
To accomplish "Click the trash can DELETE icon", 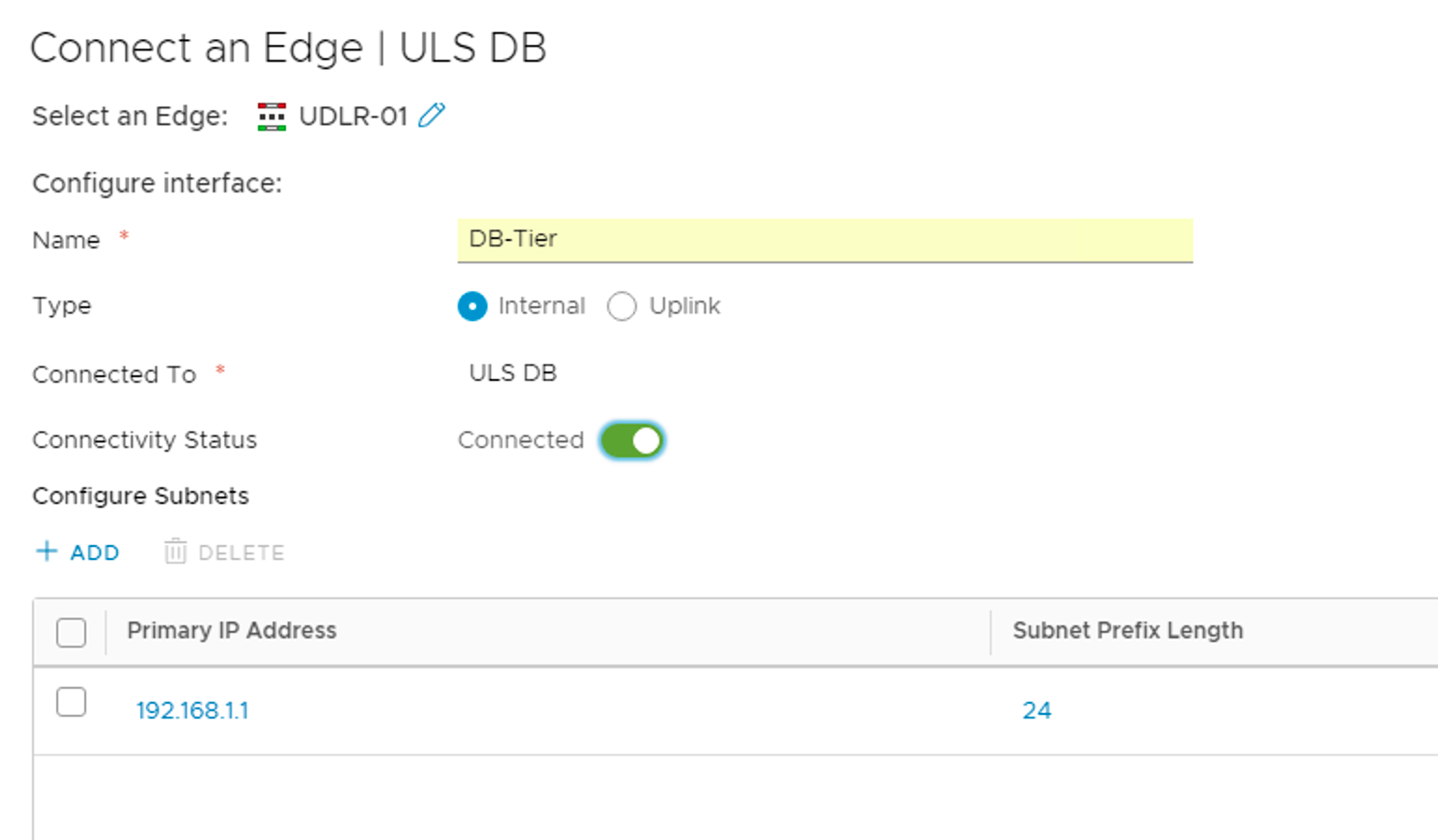I will (x=176, y=552).
